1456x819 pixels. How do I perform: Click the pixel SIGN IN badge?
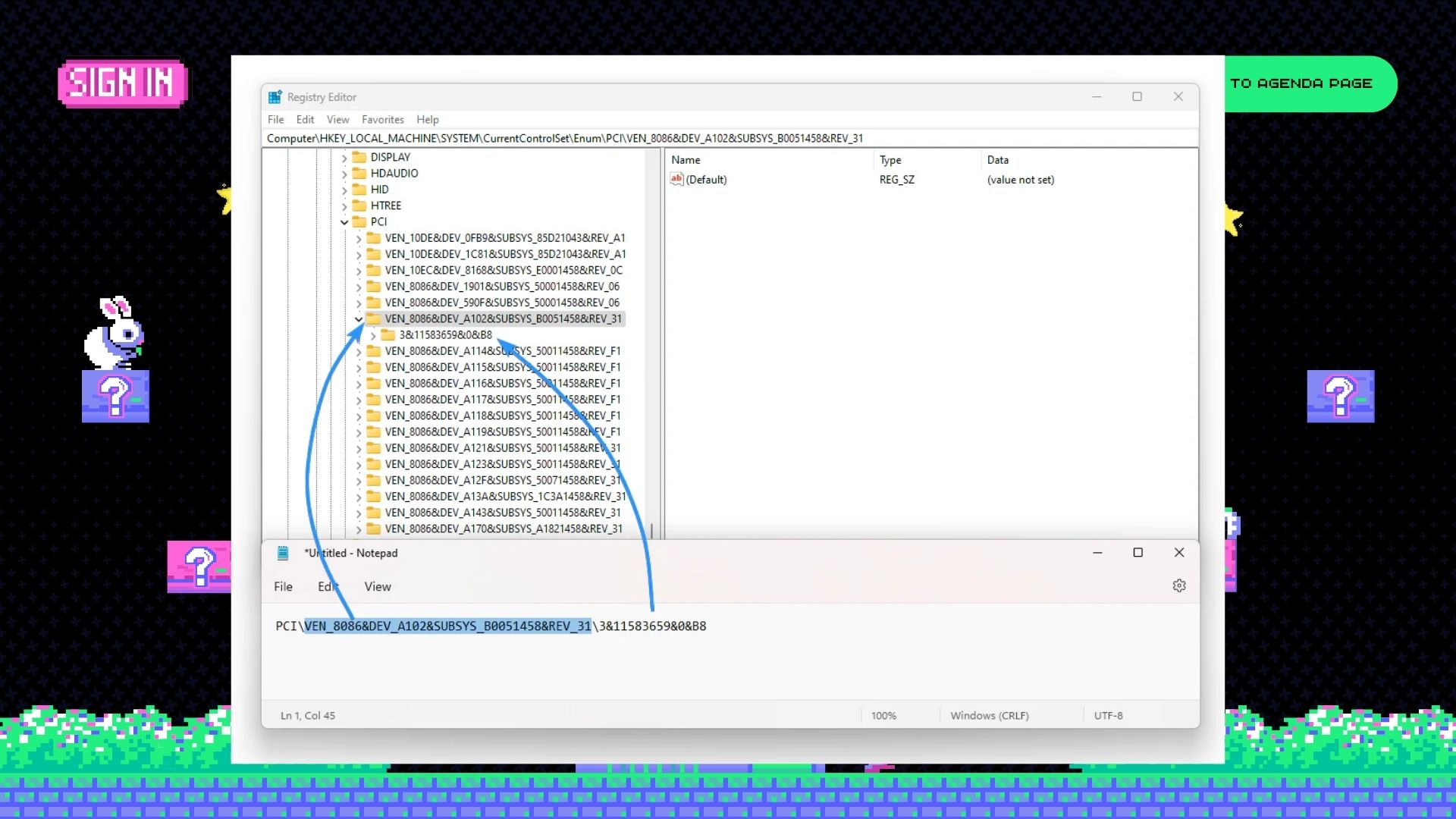(122, 83)
